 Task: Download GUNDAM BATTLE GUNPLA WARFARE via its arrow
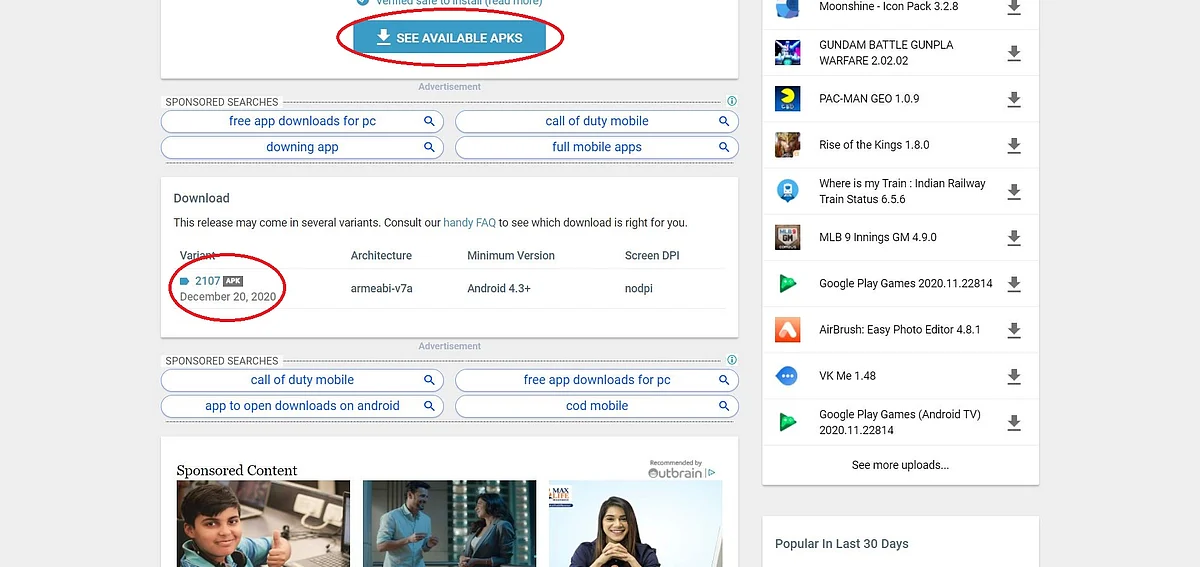tap(1014, 53)
